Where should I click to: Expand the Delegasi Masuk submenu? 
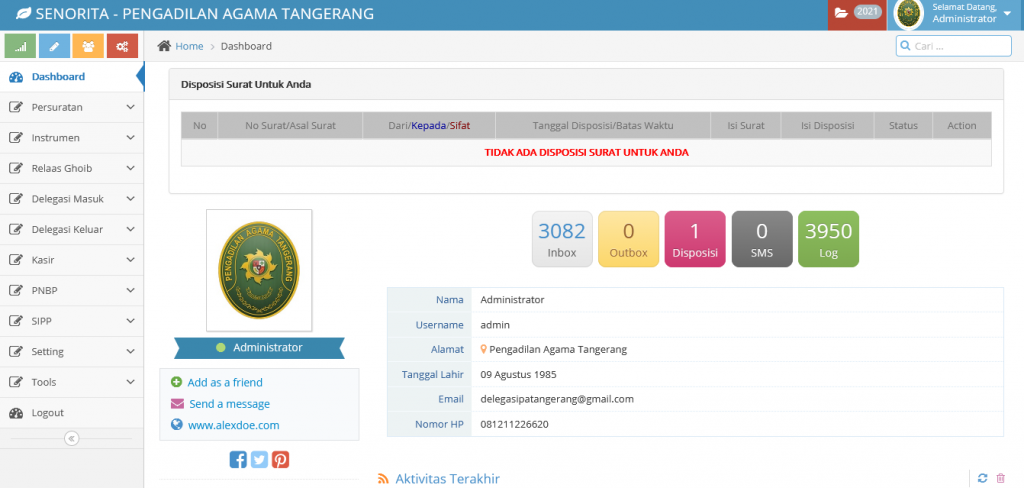(71, 198)
